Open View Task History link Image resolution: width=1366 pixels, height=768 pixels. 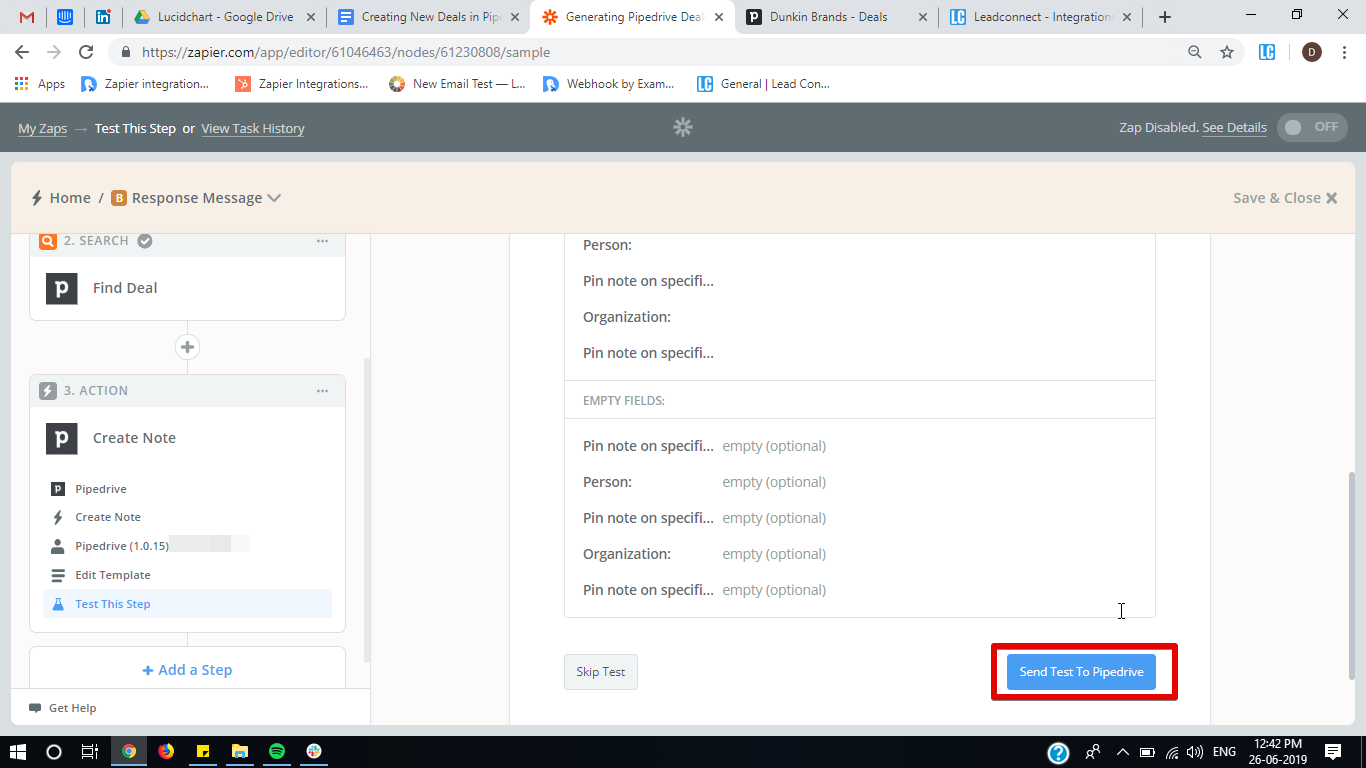(253, 128)
